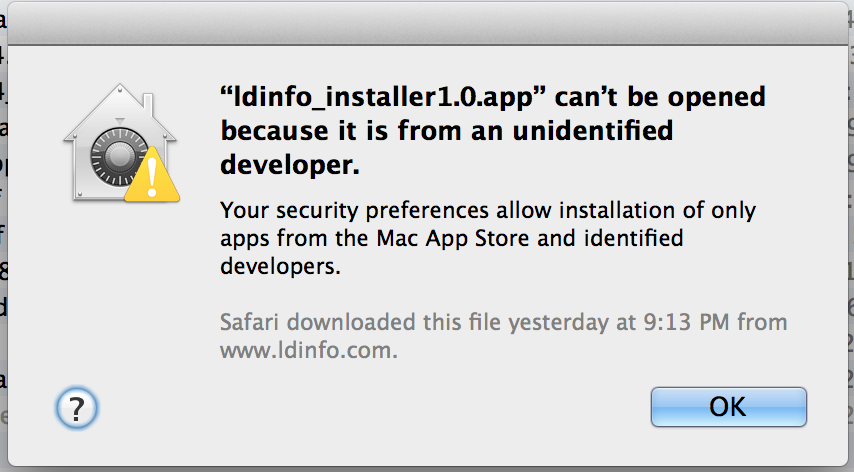The width and height of the screenshot is (854, 472).
Task: Click the Gatekeeper house security icon
Action: [x=121, y=143]
